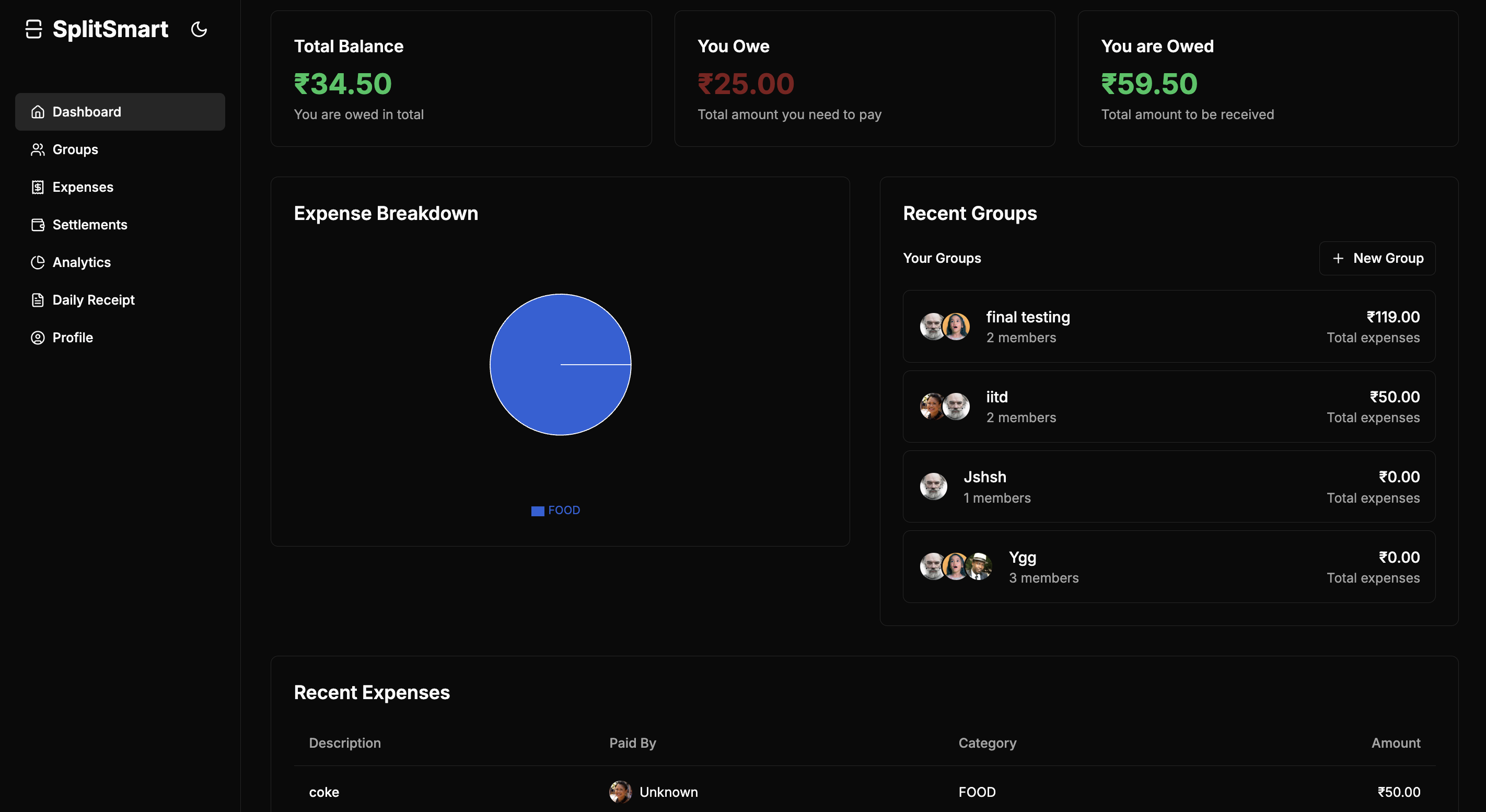Click the blue FOOD pie slice
1486x812 pixels.
tap(542, 380)
